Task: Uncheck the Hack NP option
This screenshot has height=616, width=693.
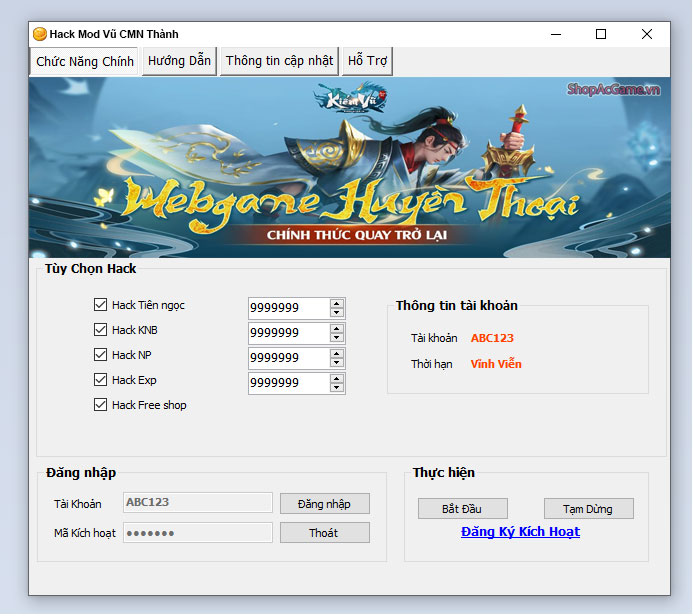Action: pyautogui.click(x=100, y=354)
